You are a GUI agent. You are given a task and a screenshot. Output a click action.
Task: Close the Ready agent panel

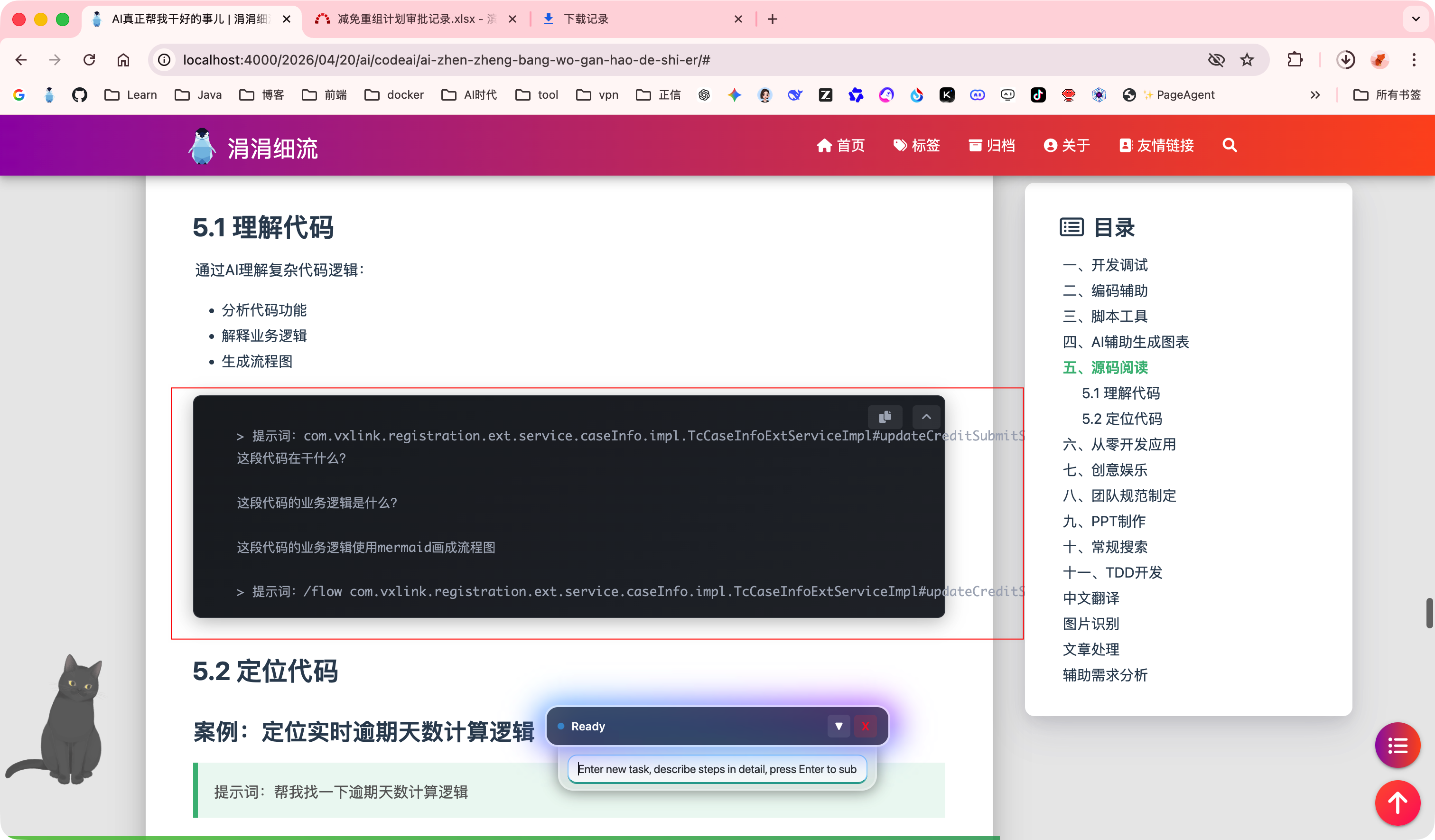click(865, 726)
